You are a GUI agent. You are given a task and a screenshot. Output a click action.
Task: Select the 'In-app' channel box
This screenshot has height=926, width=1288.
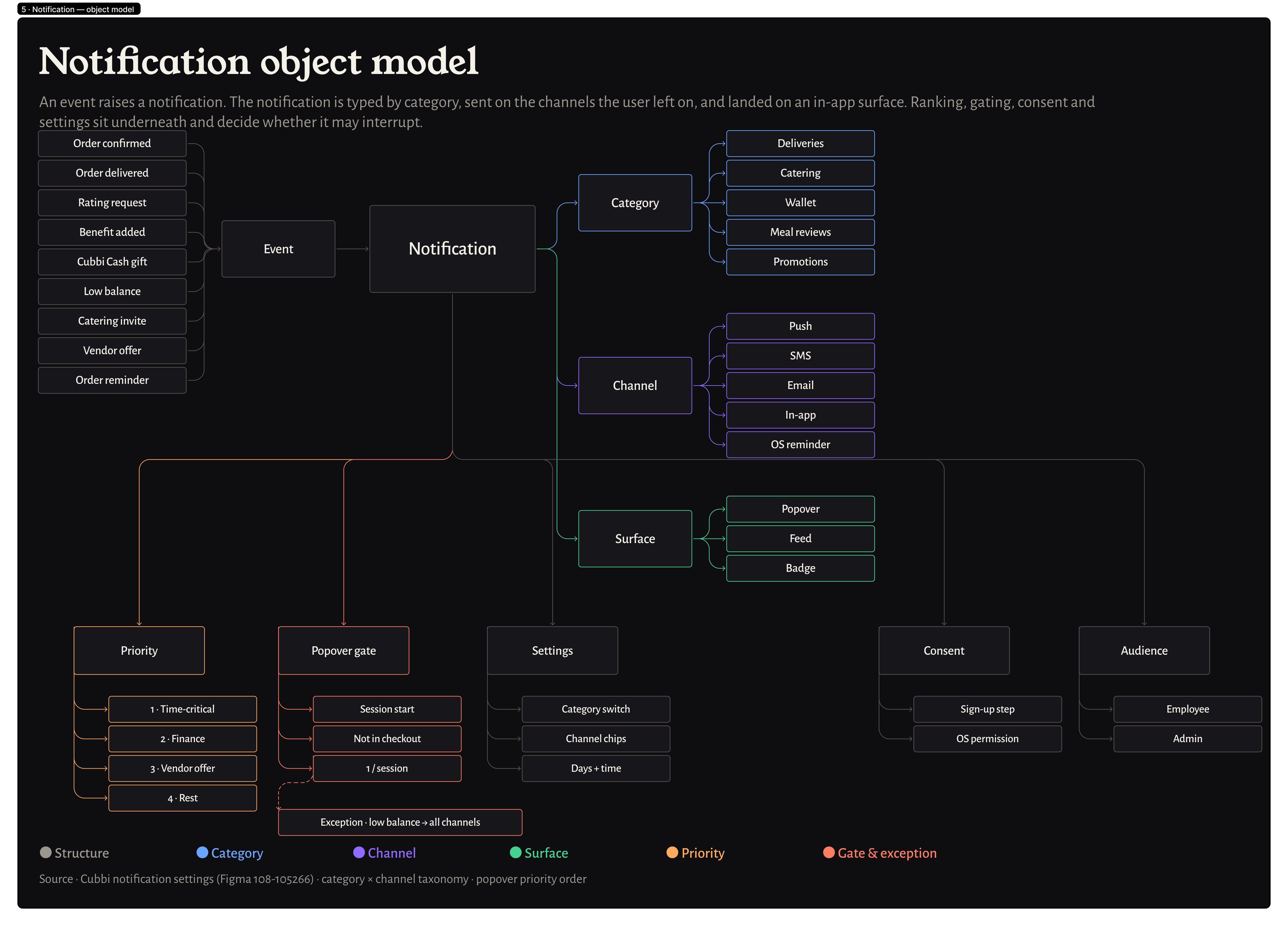tap(800, 415)
